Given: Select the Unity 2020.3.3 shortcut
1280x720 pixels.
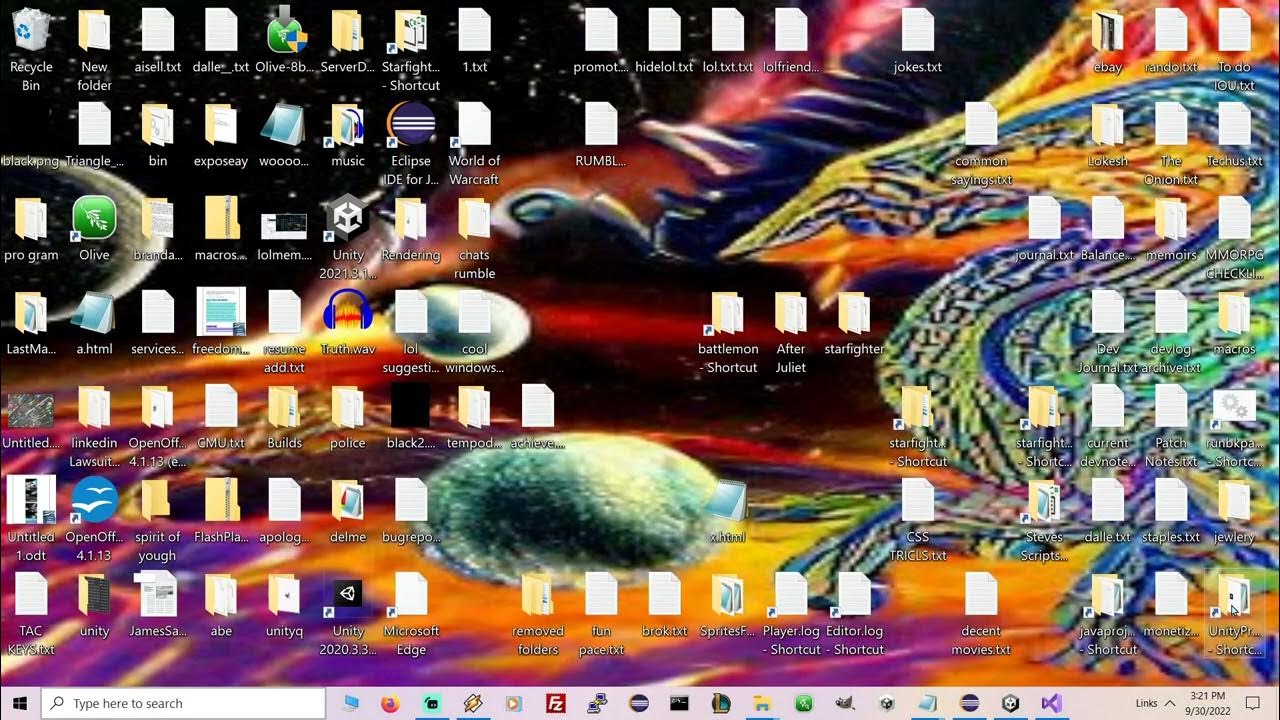Looking at the screenshot, I should [347, 595].
